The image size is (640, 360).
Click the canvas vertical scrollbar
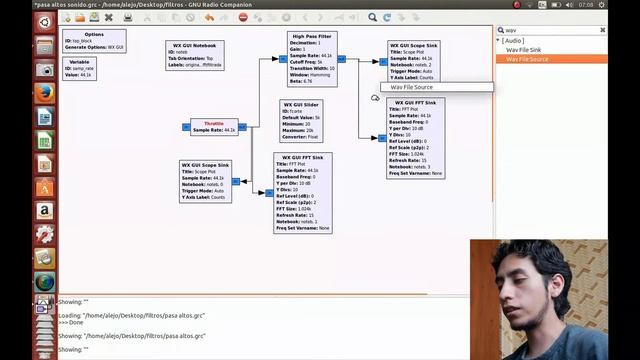493,114
